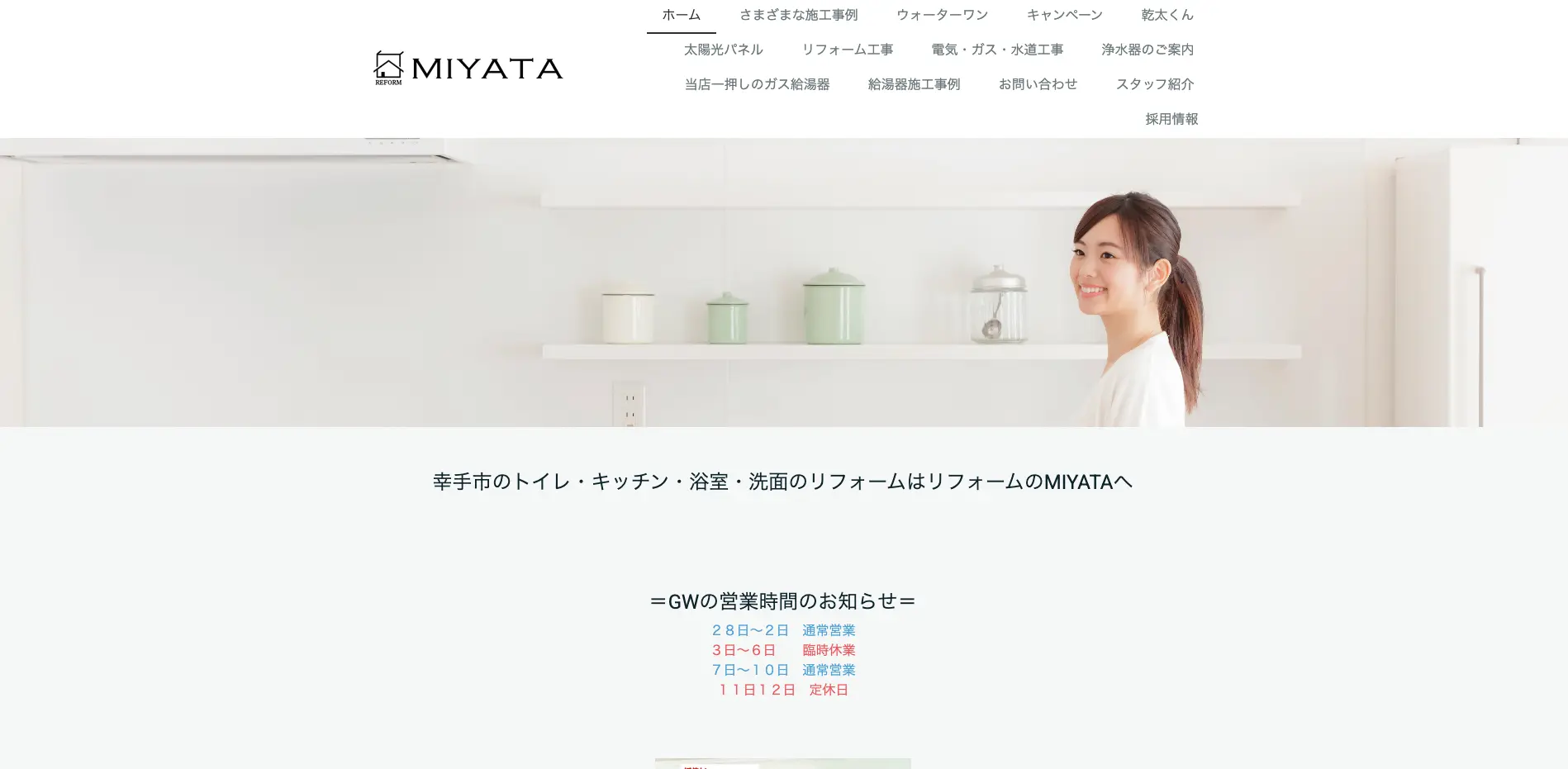The height and width of the screenshot is (769, 1568).
Task: Go to ウォーターワン page
Action: [943, 15]
